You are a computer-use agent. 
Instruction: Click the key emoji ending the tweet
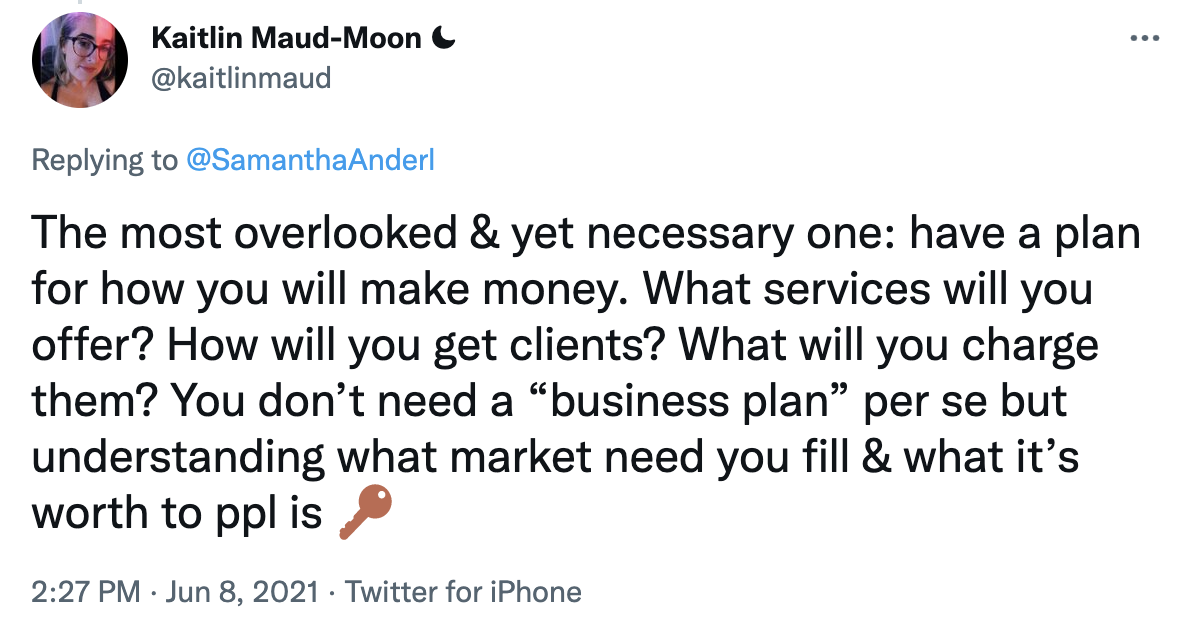(x=366, y=513)
